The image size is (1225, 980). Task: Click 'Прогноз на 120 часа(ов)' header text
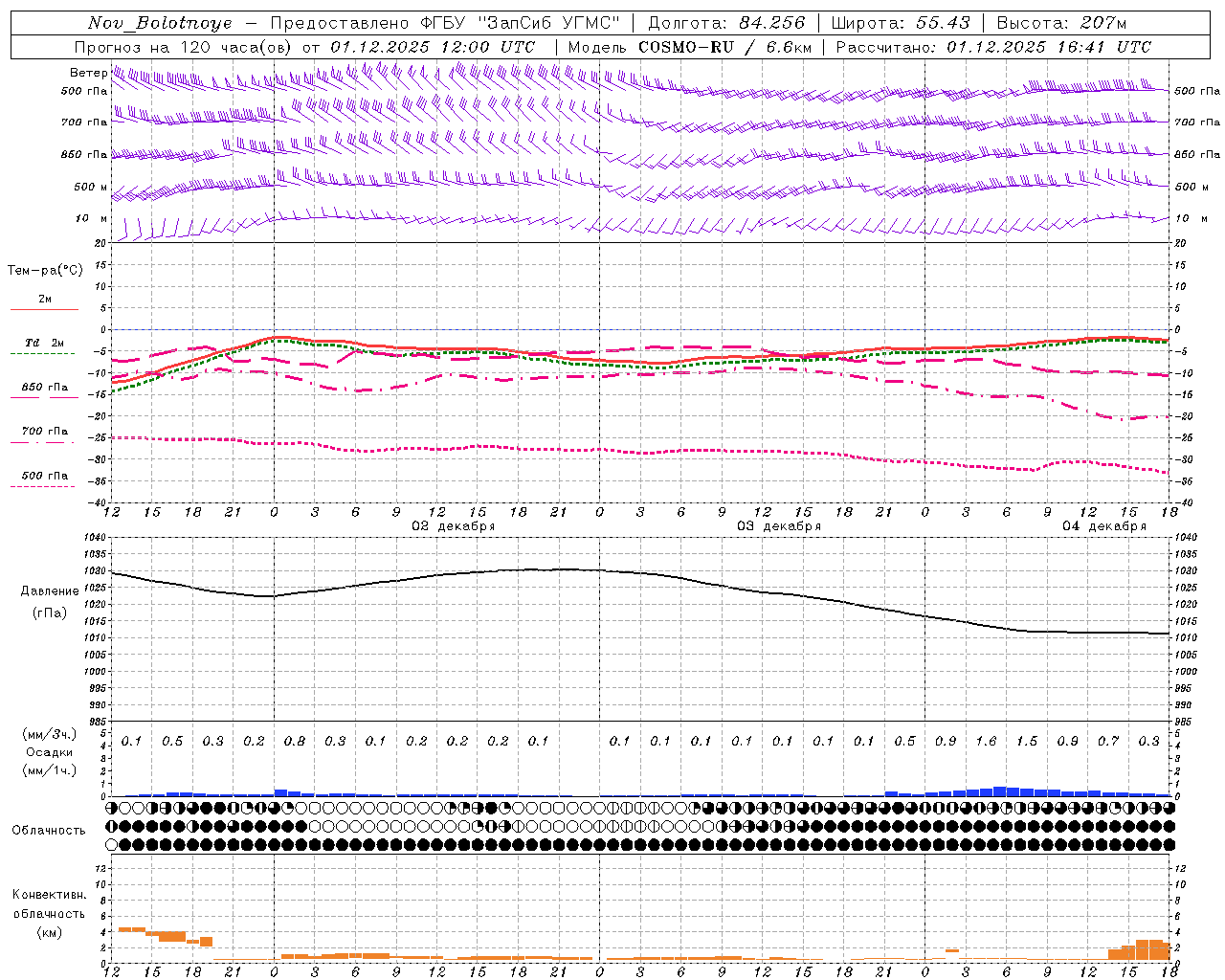click(x=184, y=47)
